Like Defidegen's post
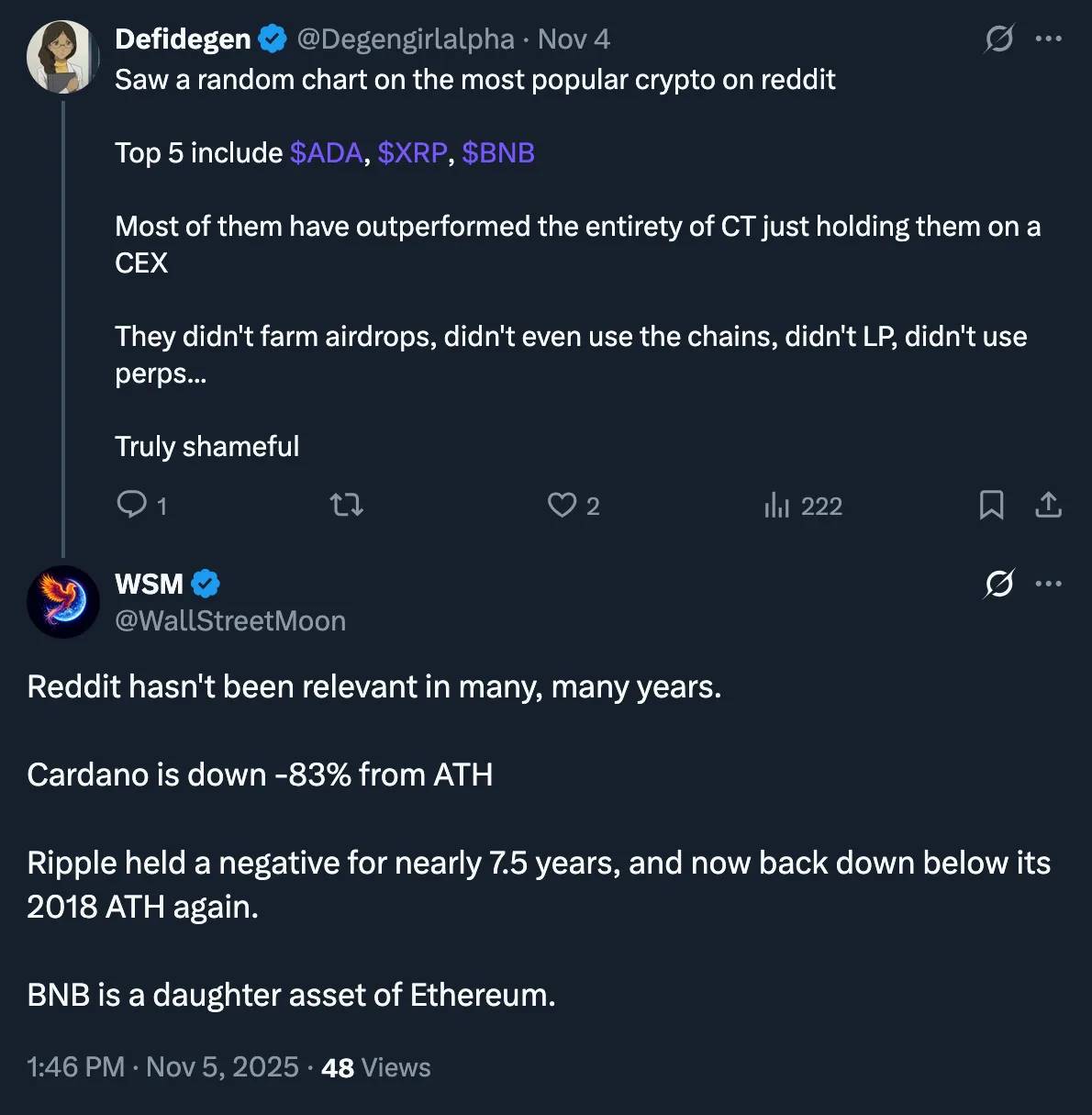Viewport: 1092px width, 1115px height. (x=562, y=505)
